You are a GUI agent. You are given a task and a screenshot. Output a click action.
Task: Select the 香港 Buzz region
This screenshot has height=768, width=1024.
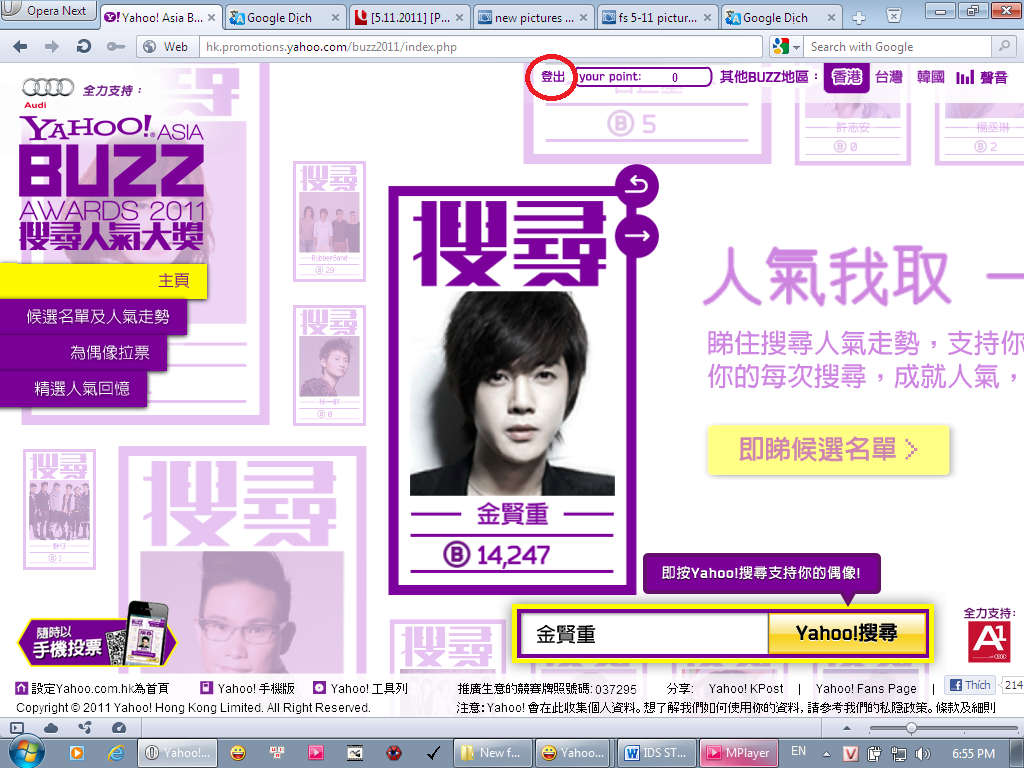tap(846, 77)
